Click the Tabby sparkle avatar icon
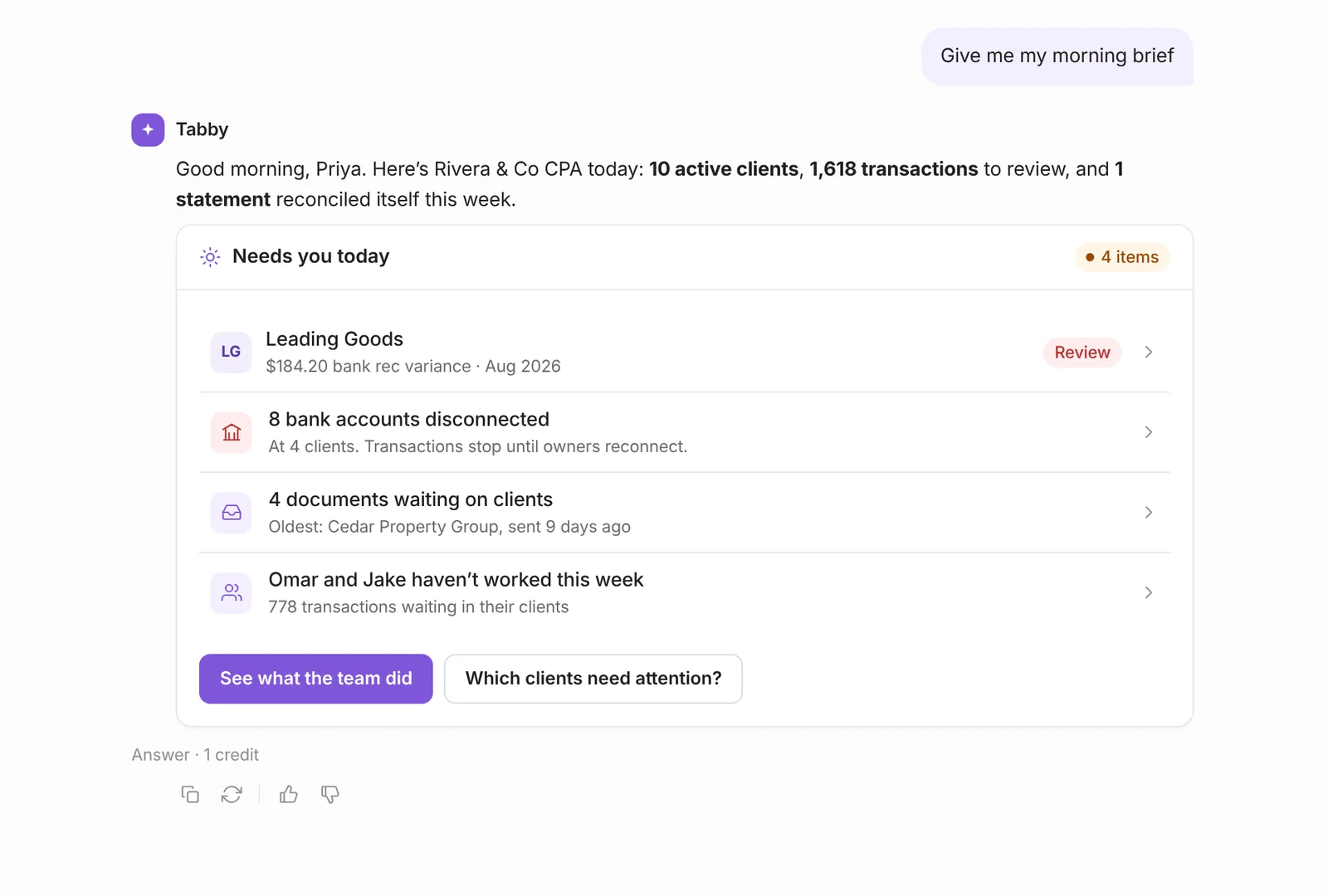 click(148, 129)
